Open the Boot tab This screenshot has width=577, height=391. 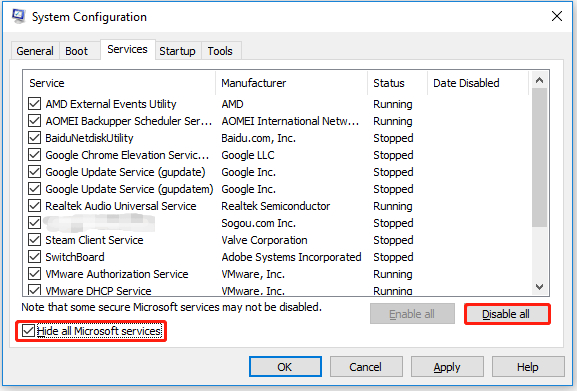coord(77,51)
